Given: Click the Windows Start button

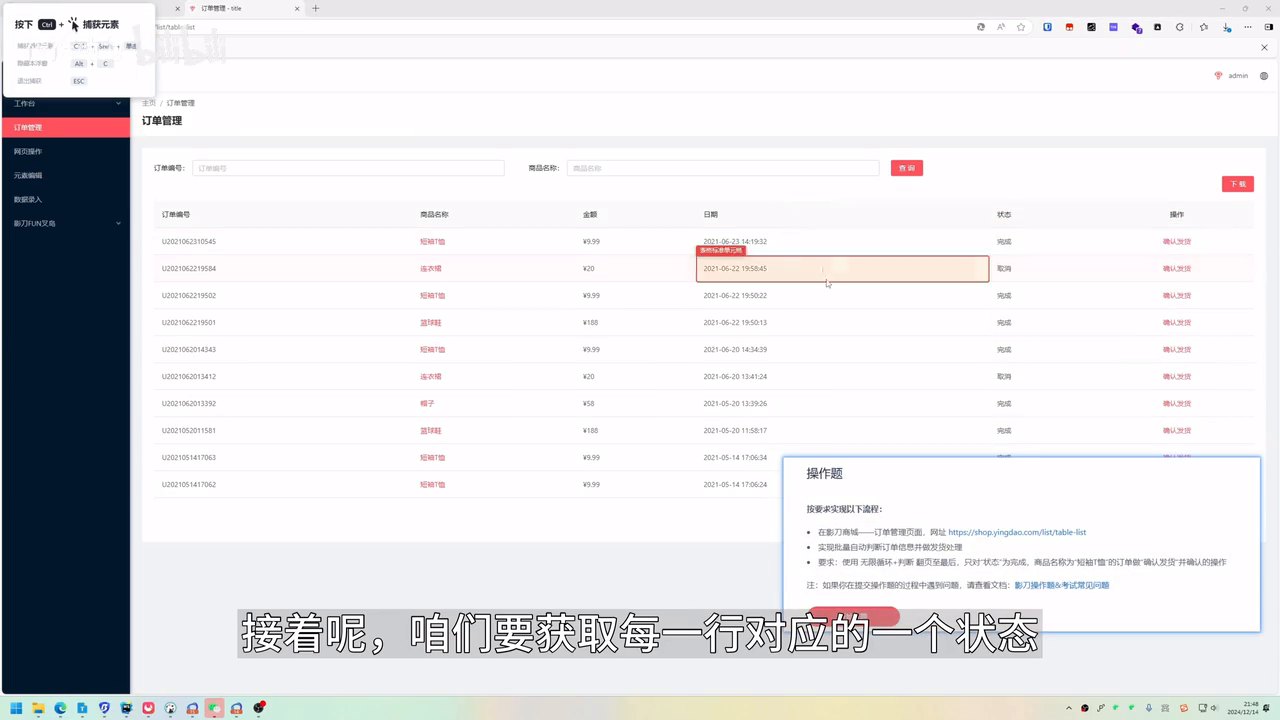Looking at the screenshot, I should pyautogui.click(x=16, y=708).
